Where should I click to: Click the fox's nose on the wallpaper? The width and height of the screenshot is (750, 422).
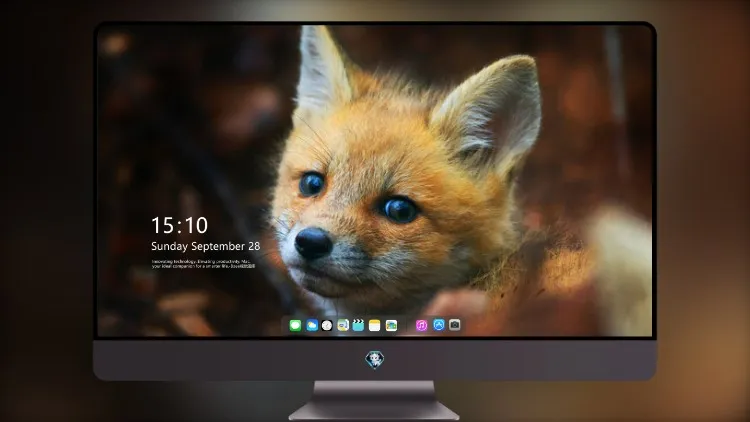[313, 243]
